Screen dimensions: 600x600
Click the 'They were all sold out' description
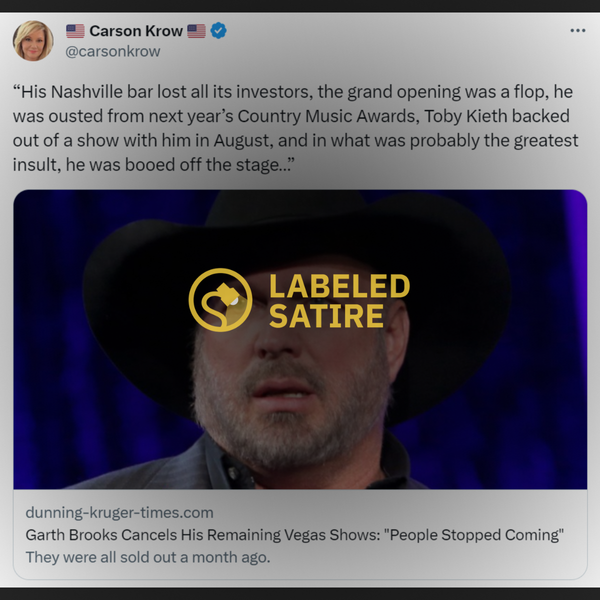[x=148, y=557]
